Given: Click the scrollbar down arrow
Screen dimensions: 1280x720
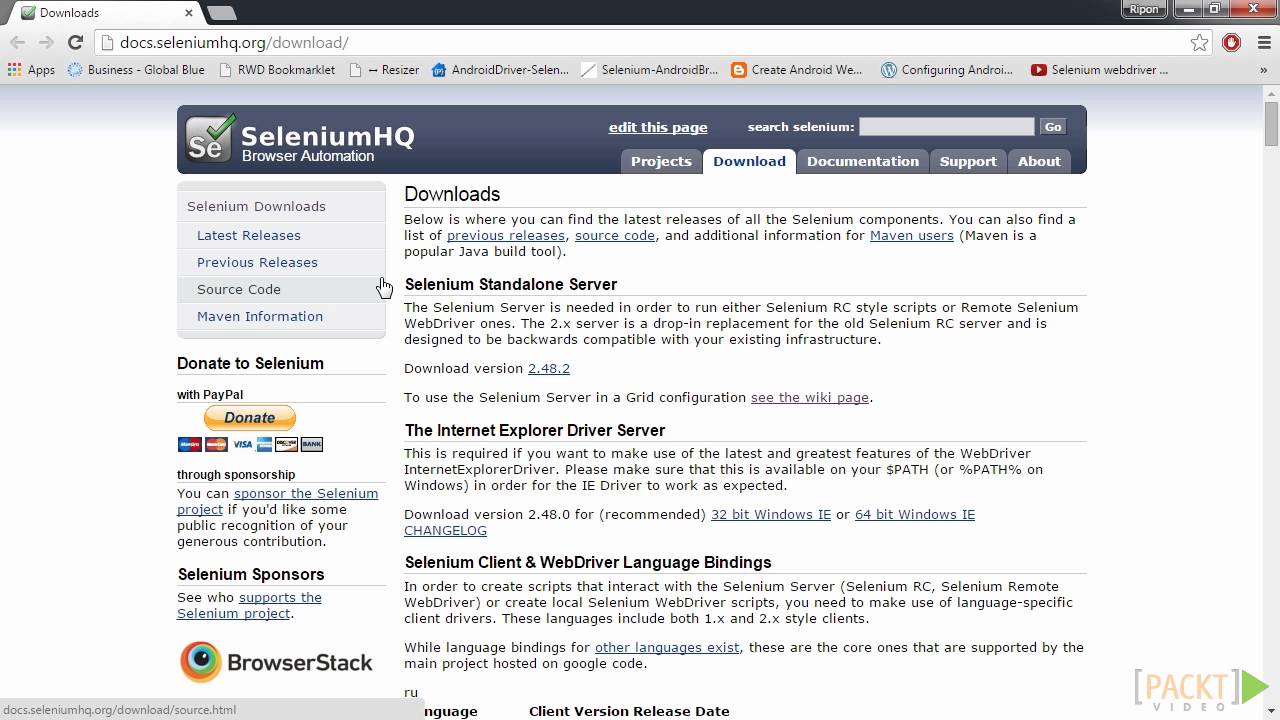Looking at the screenshot, I should pos(1271,711).
